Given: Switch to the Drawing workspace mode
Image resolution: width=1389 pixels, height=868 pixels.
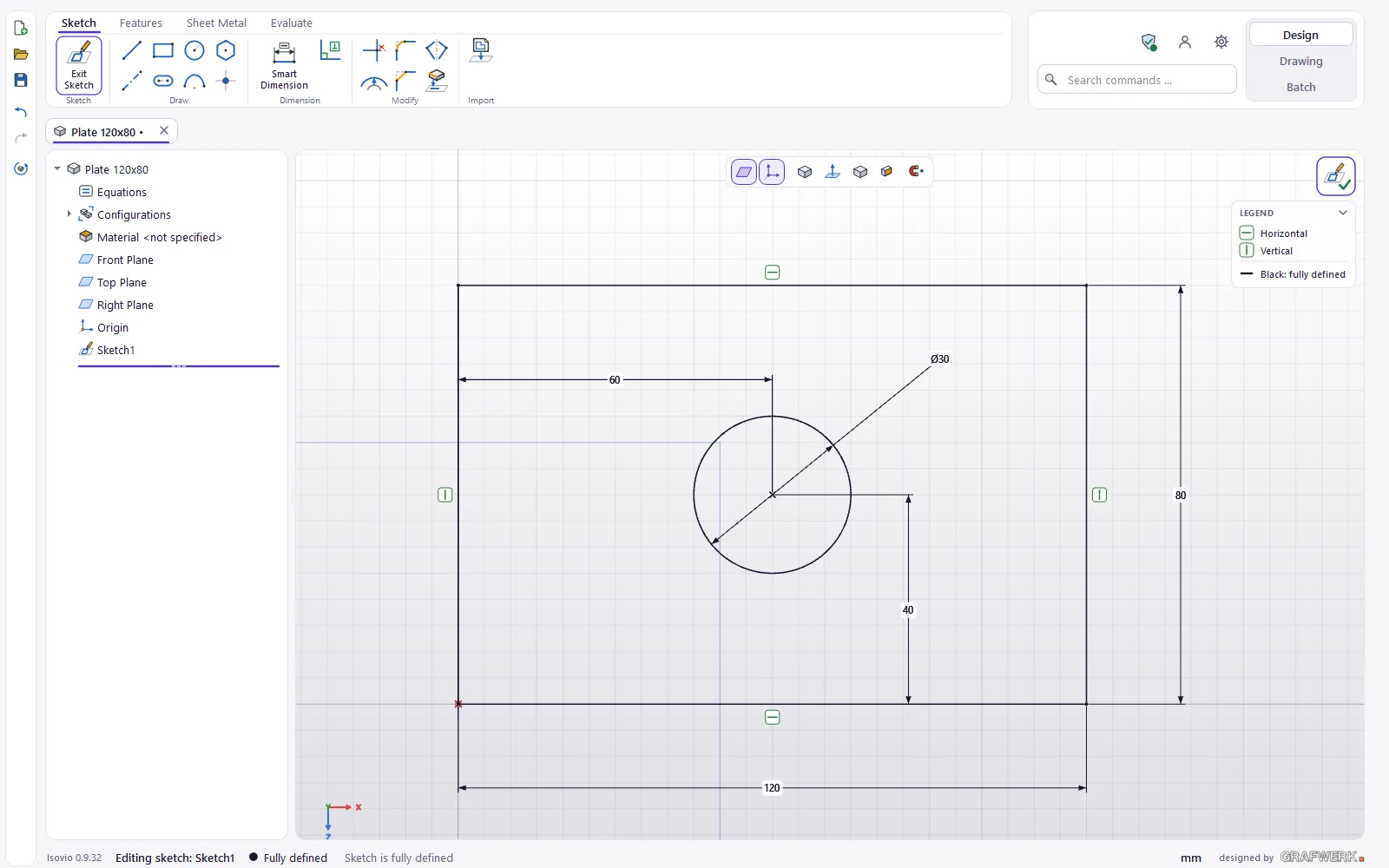Looking at the screenshot, I should click(1300, 62).
